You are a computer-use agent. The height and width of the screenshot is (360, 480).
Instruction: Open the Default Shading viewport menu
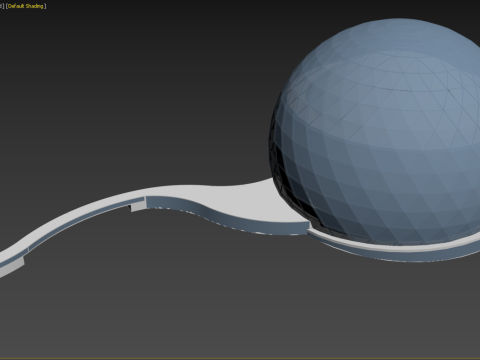(x=26, y=6)
